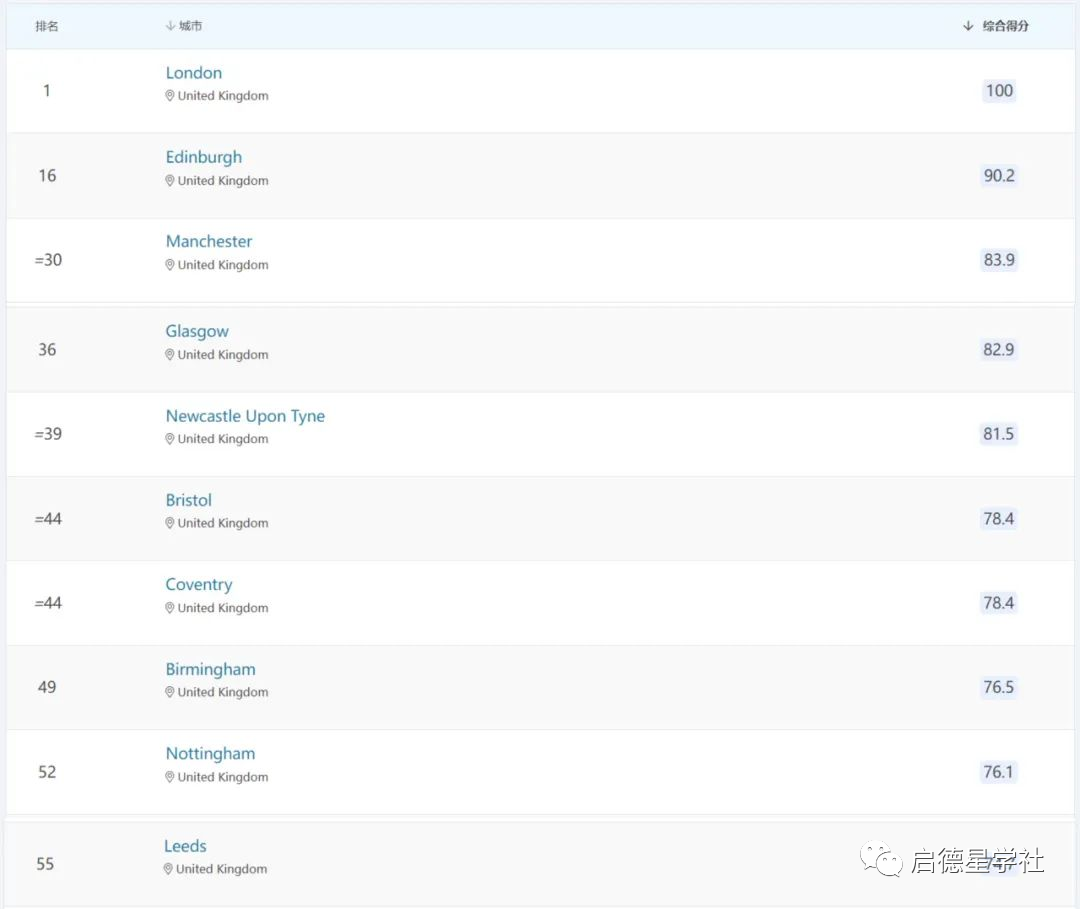Open the Glasgow city link
Image resolution: width=1080 pixels, height=909 pixels.
[x=197, y=332]
